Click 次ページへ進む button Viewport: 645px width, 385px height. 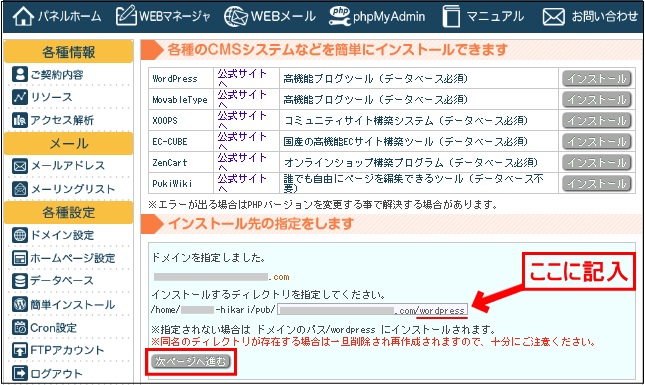[x=190, y=361]
